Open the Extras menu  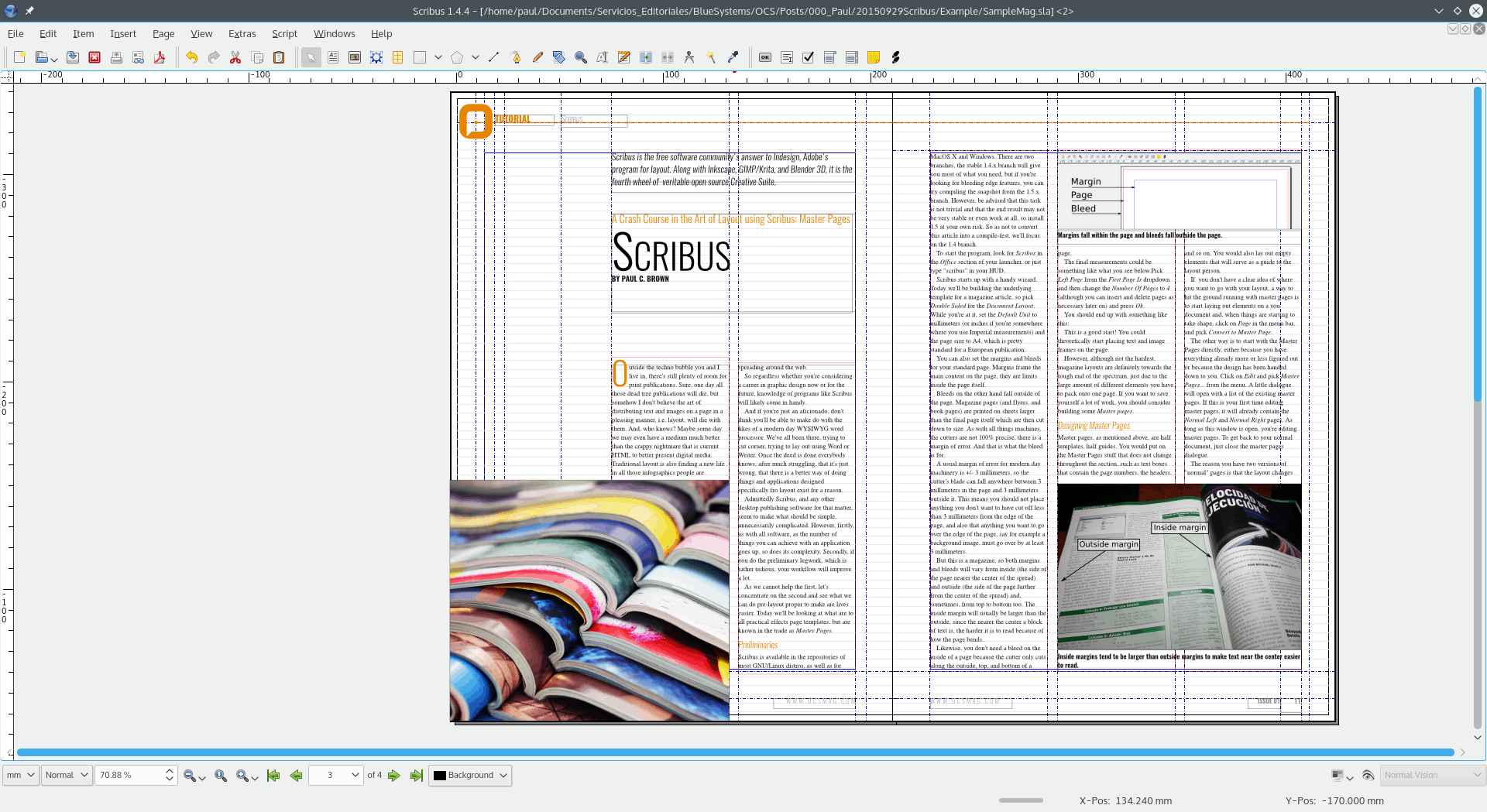242,33
